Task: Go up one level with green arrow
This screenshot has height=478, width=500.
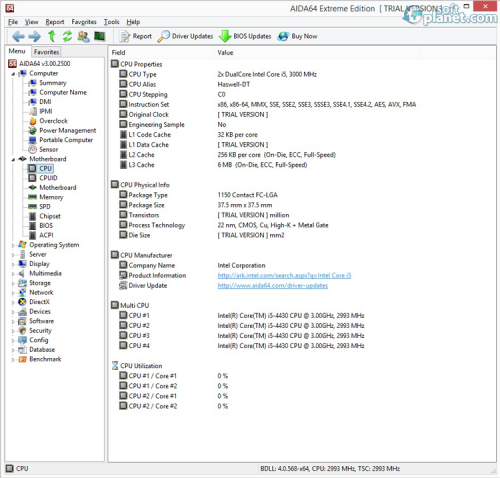Action: (x=52, y=36)
